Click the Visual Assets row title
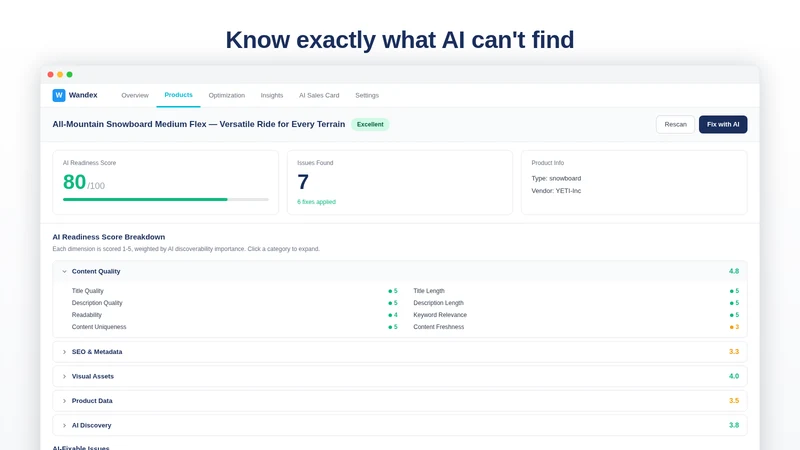 coord(93,377)
